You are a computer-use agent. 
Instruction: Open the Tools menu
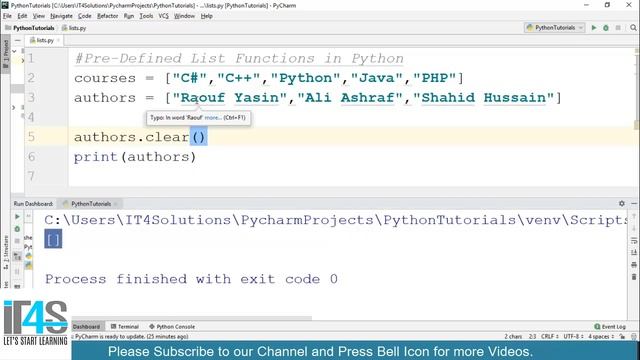click(x=146, y=16)
